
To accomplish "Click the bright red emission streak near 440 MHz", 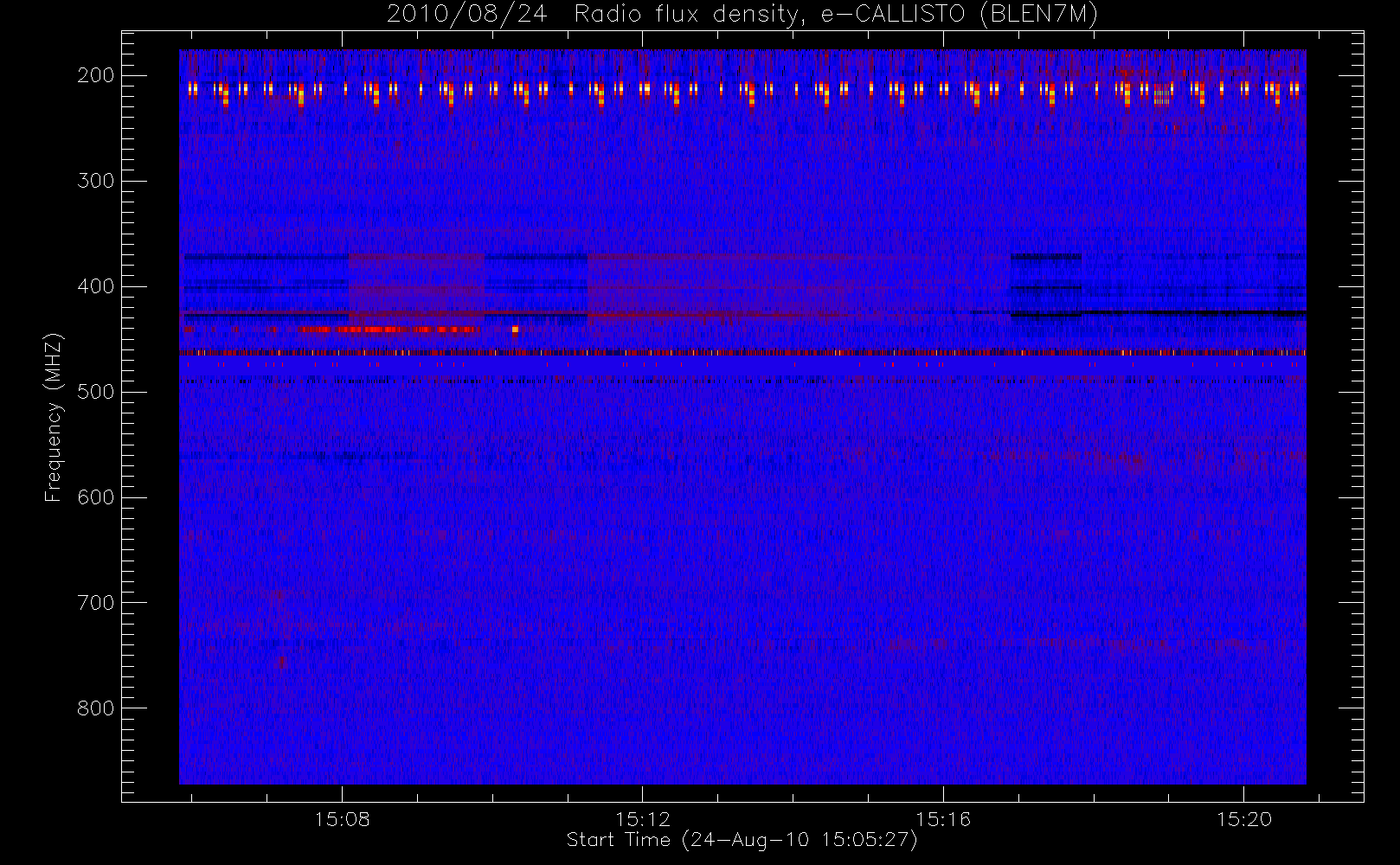I will coord(388,329).
